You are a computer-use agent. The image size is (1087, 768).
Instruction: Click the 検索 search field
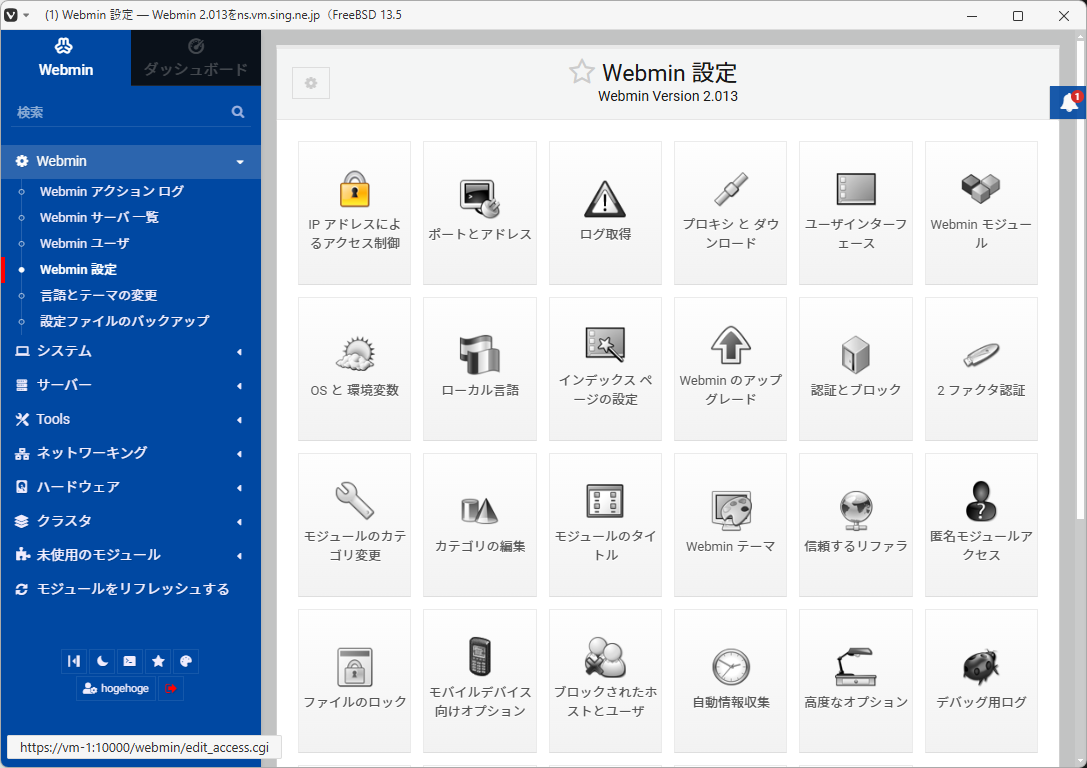121,112
